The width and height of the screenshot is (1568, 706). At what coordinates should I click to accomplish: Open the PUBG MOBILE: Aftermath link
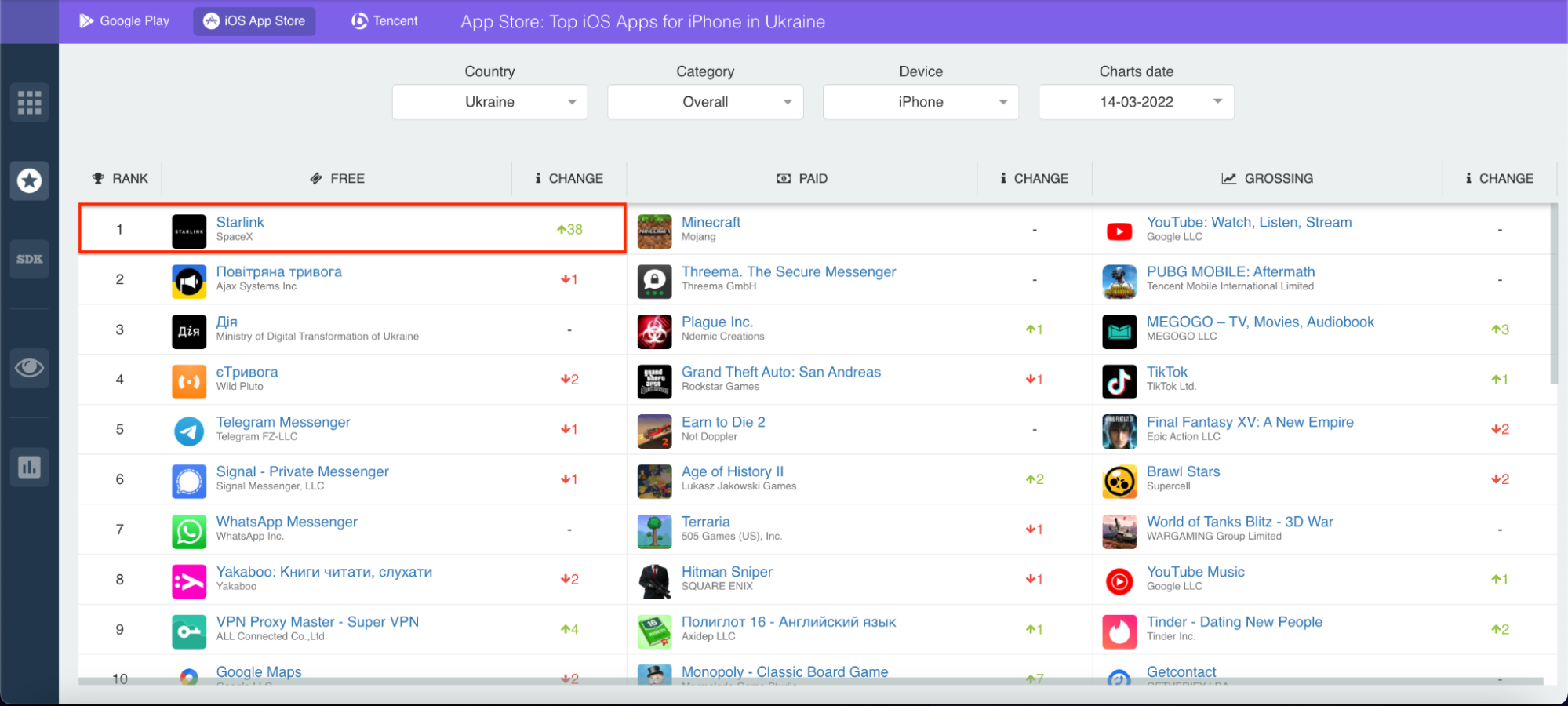point(1231,271)
